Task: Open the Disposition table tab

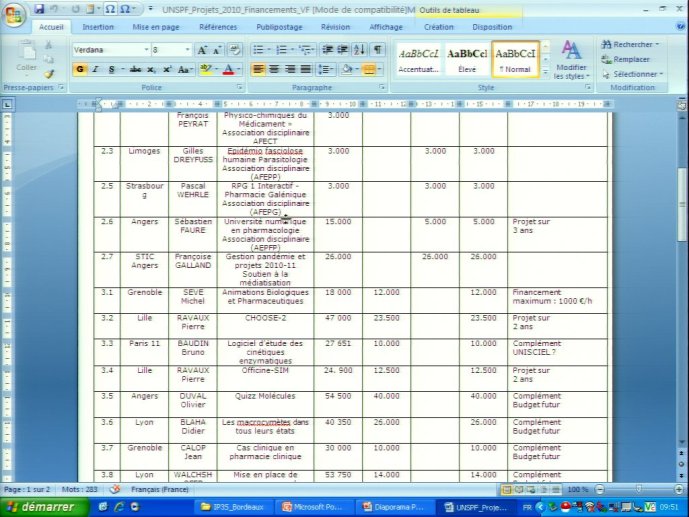Action: pos(492,27)
